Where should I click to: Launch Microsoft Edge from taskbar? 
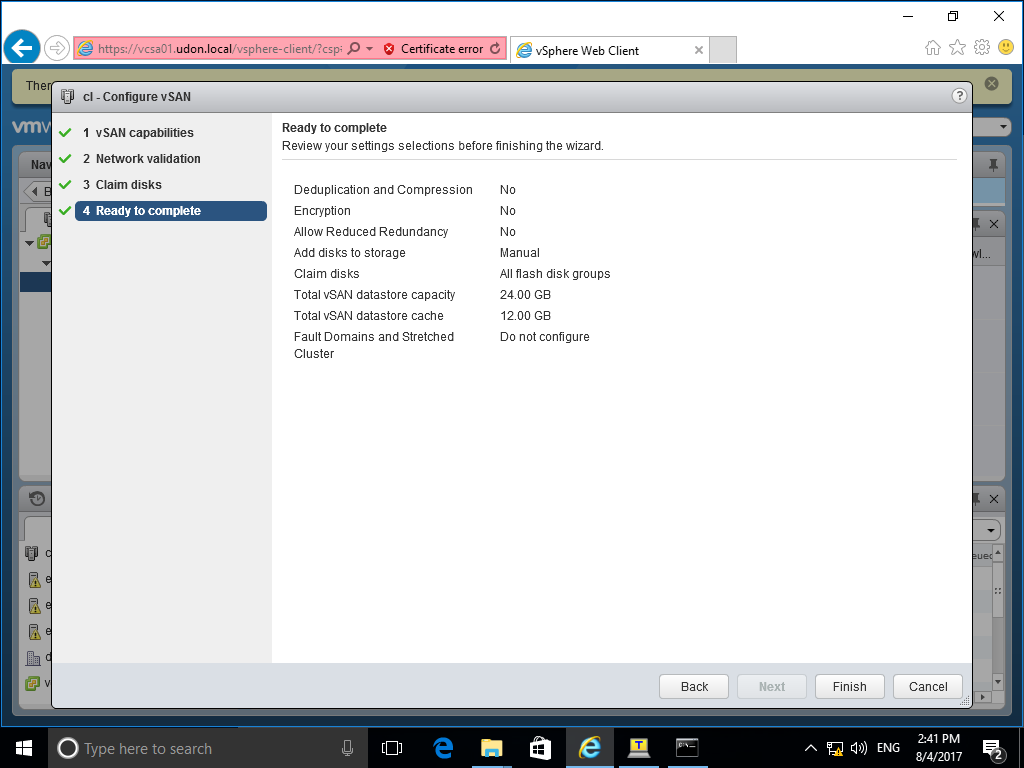443,748
